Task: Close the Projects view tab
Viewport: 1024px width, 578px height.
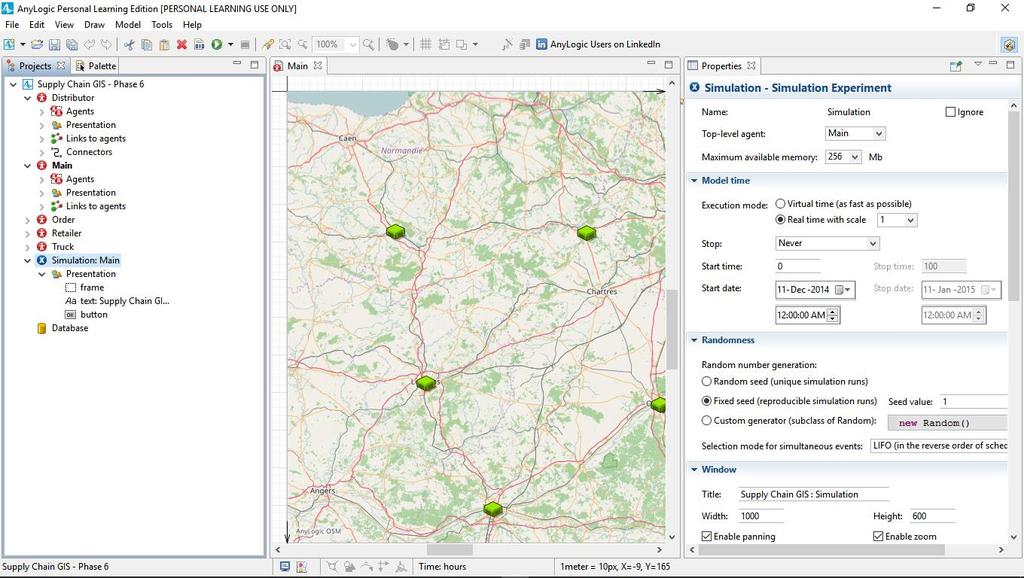Action: point(61,65)
